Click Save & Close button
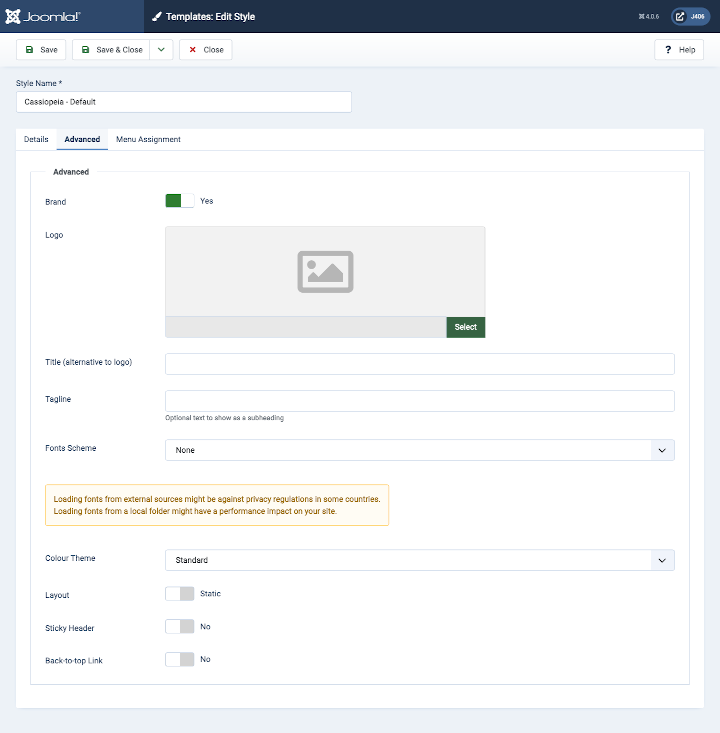The width and height of the screenshot is (720, 733). [111, 50]
